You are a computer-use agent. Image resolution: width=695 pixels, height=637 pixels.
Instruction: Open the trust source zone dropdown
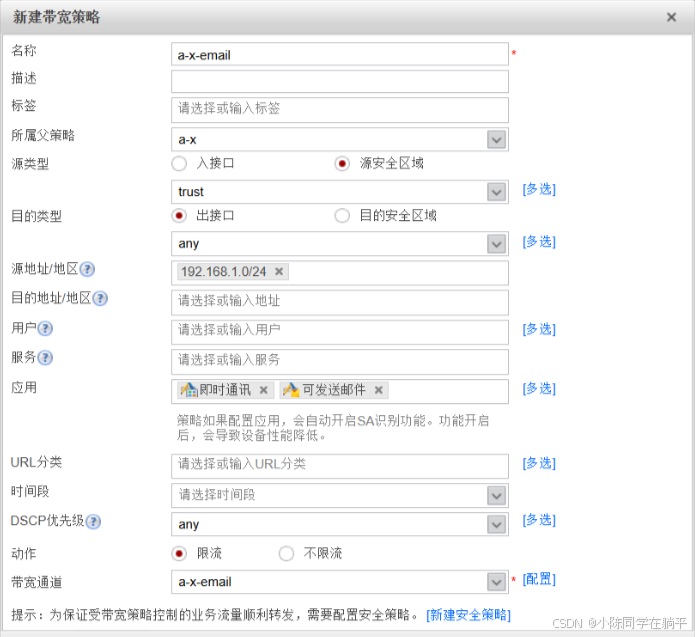[496, 192]
